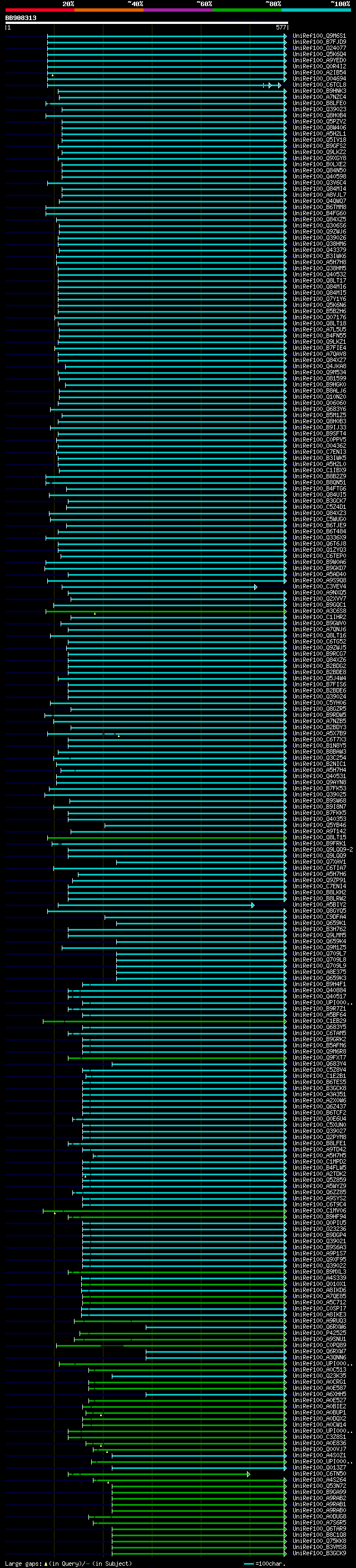This screenshot has width=356, height=1568.
Task: Select the UniRef100_O04694 label
Action: [x=319, y=78]
